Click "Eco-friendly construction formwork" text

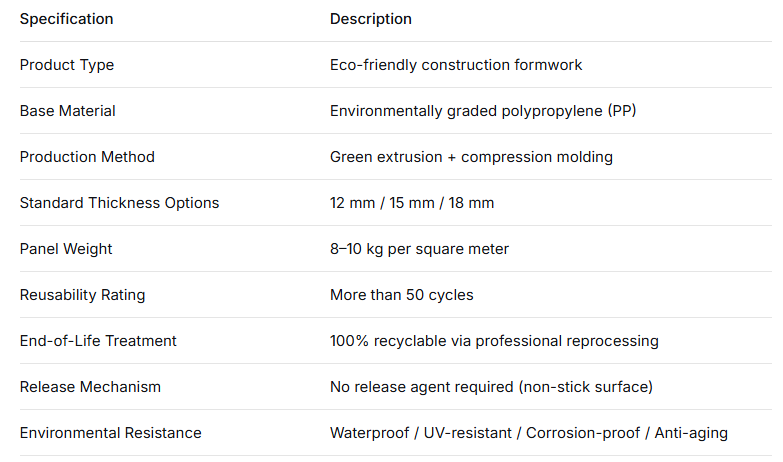[456, 65]
